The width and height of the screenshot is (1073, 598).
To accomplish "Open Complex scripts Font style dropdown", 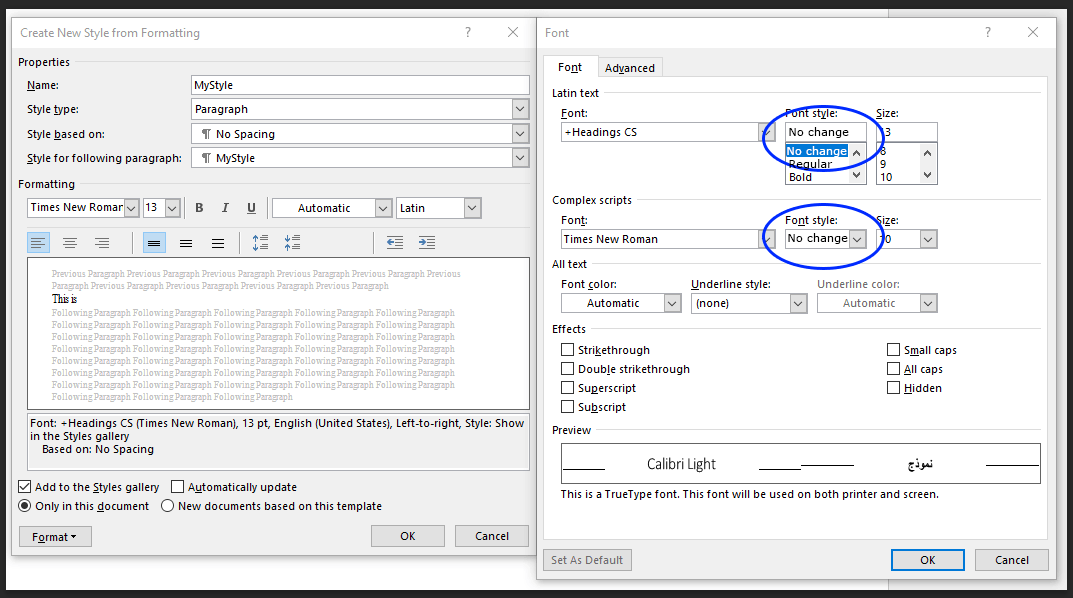I will tap(857, 239).
